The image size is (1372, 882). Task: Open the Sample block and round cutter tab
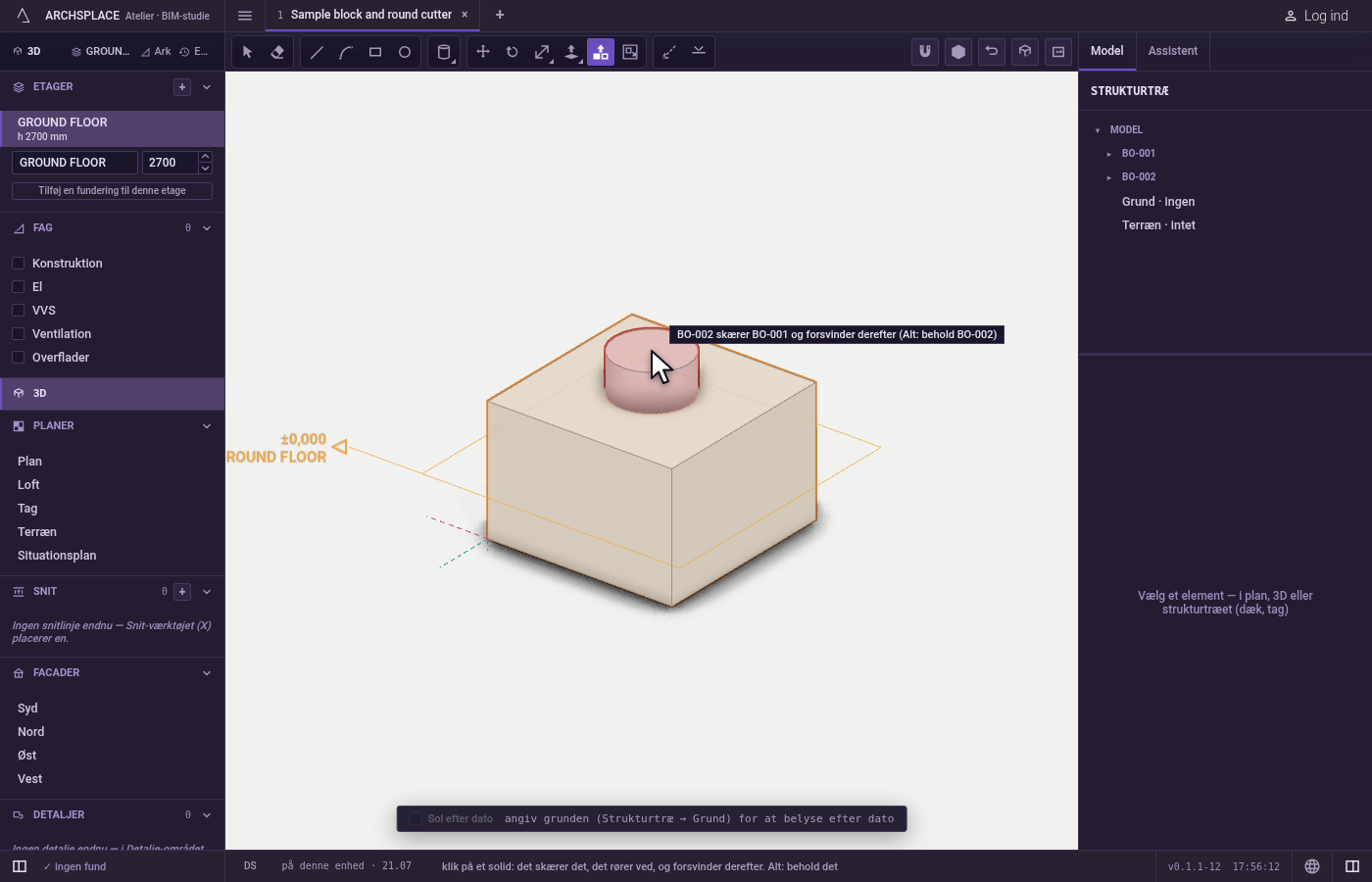pyautogui.click(x=370, y=15)
